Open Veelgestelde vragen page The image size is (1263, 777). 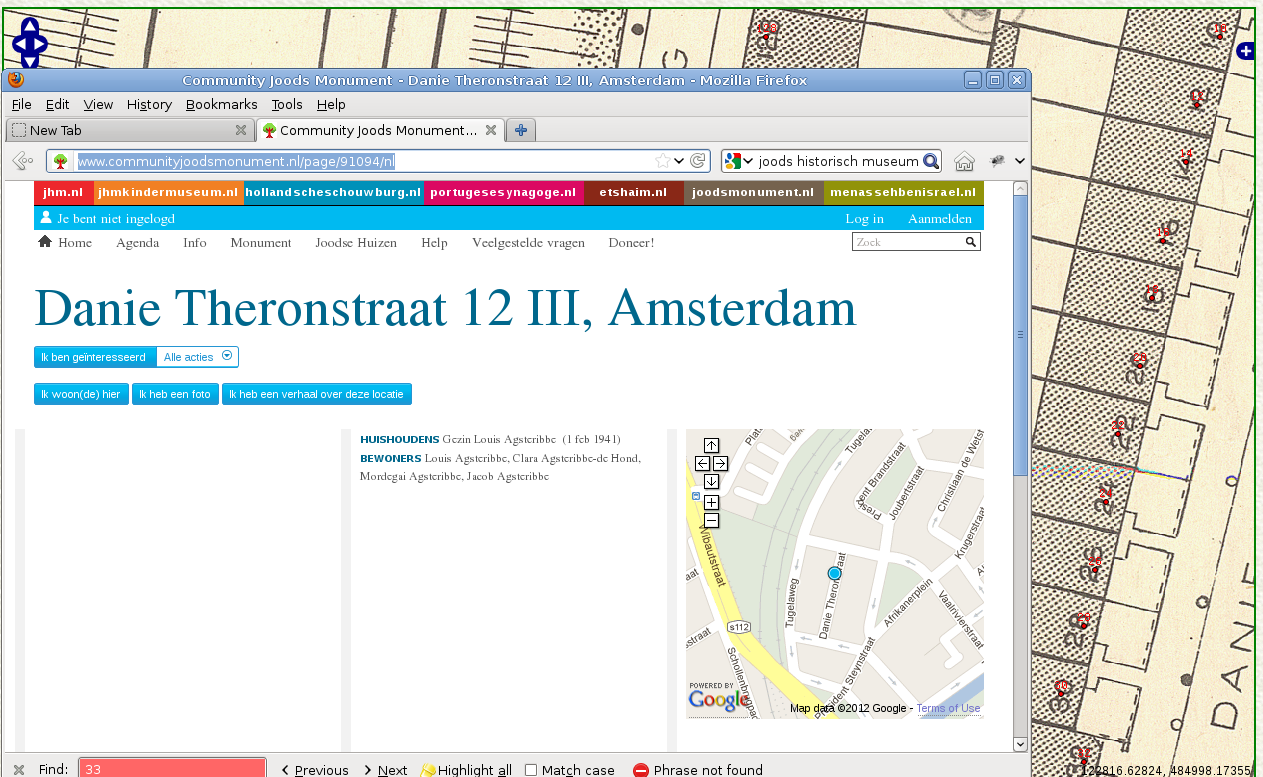(x=528, y=242)
